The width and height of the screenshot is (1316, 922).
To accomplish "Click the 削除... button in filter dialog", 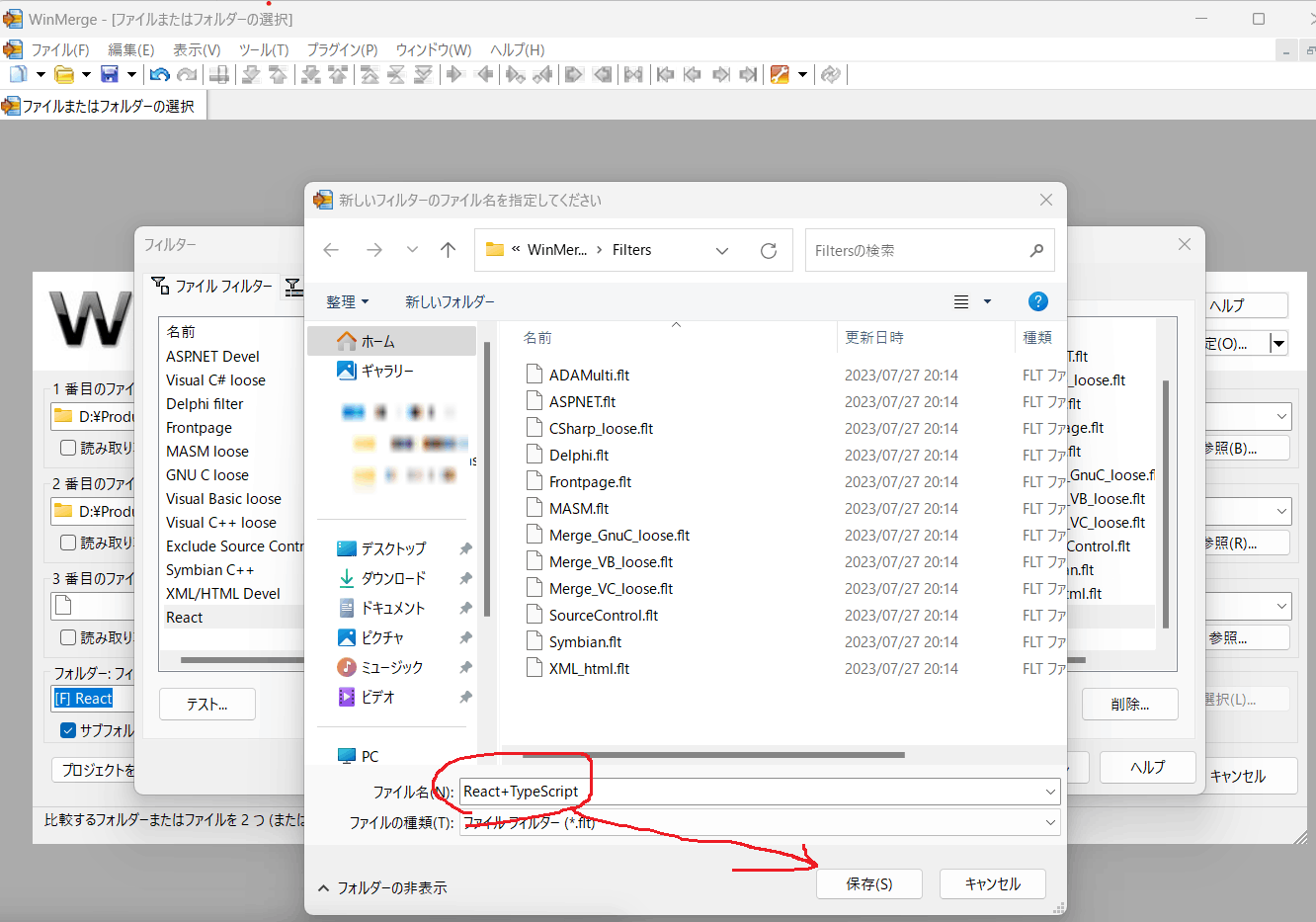I will tap(1130, 705).
